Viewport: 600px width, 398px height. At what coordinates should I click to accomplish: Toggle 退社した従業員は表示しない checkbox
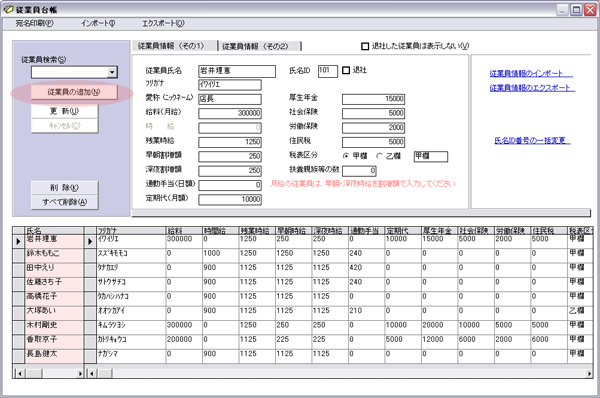coord(365,46)
